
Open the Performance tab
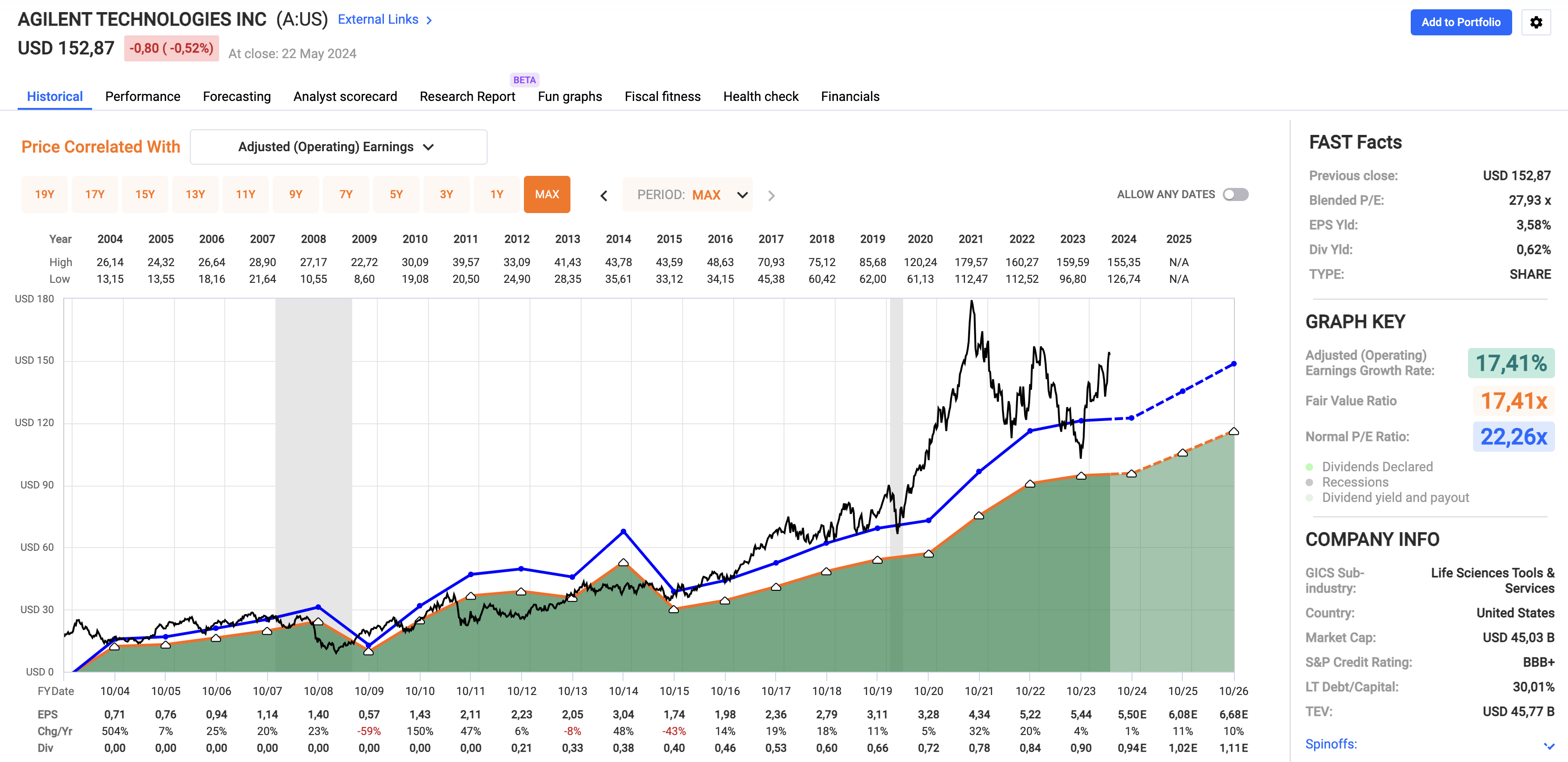coord(142,96)
